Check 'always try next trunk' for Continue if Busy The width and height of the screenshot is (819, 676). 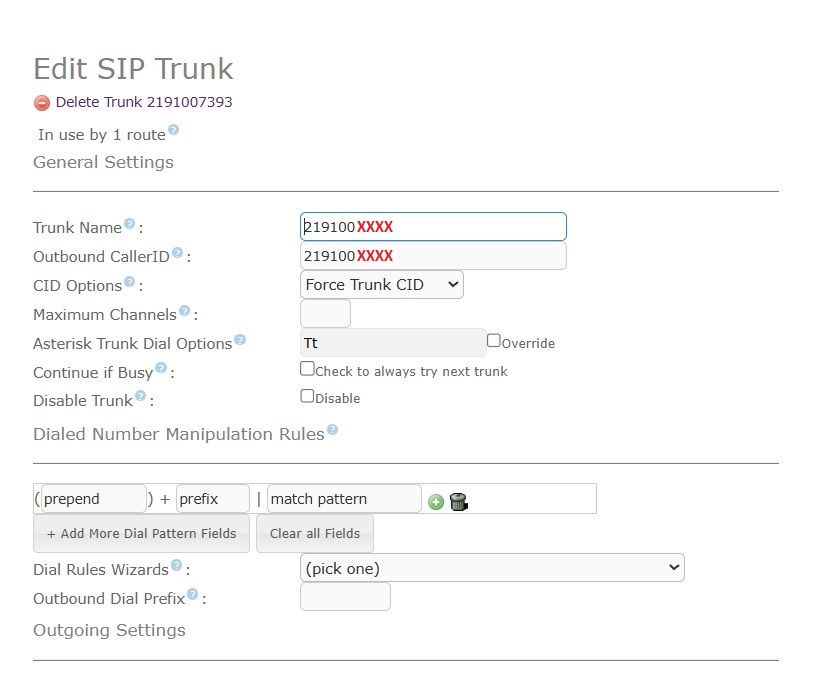pos(306,368)
